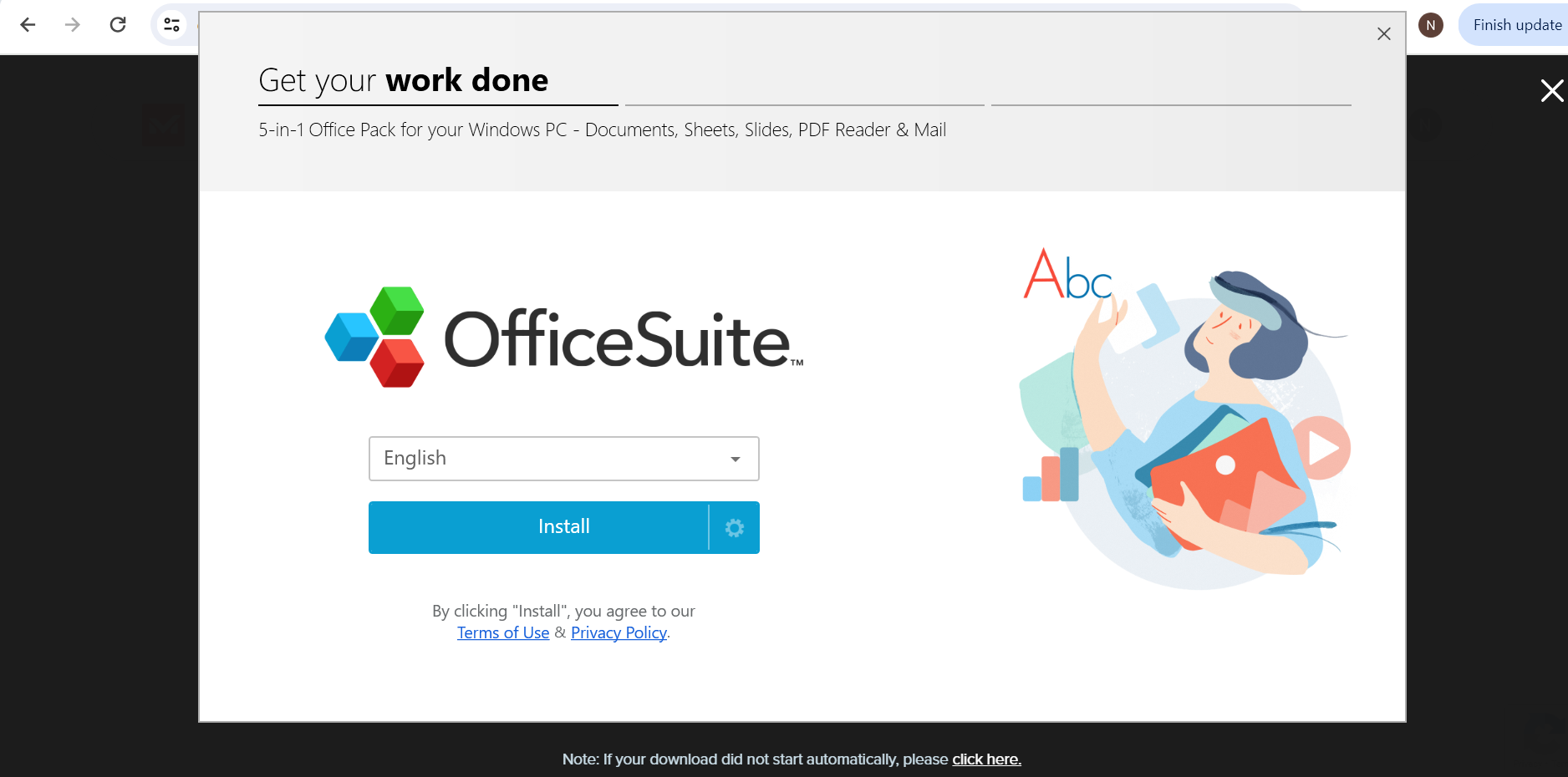
Task: Click the Install button
Action: (563, 526)
